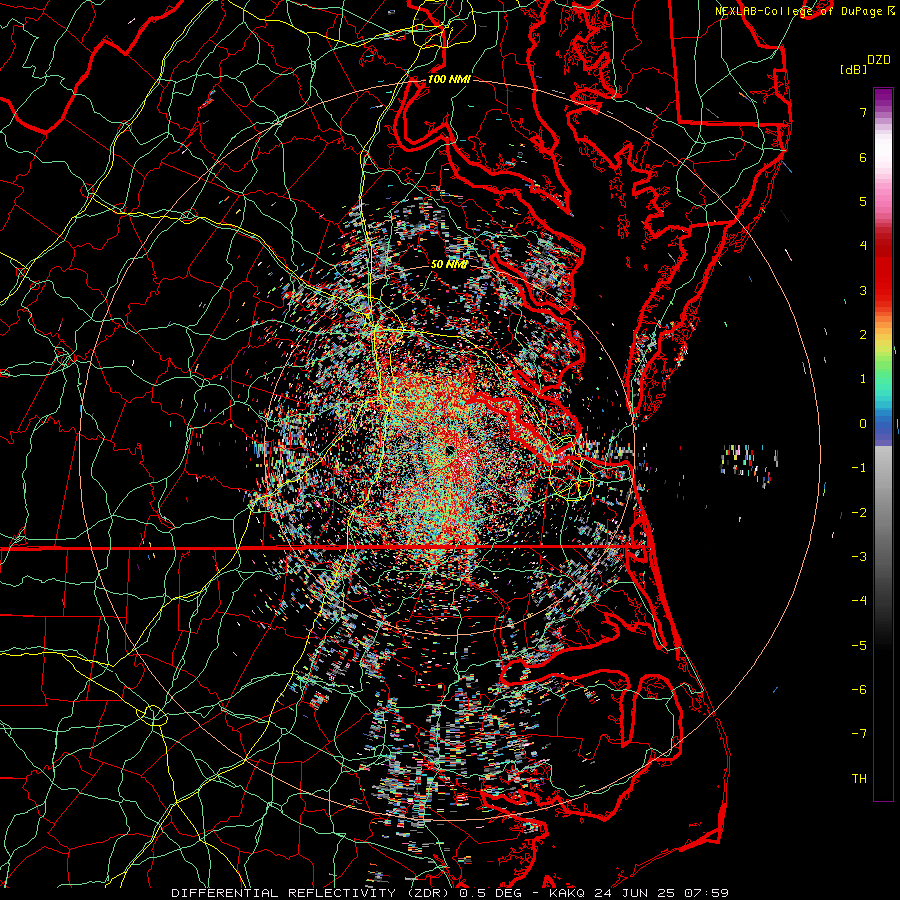Image resolution: width=900 pixels, height=900 pixels.
Task: Click the -7 value on color scale
Action: 859,734
